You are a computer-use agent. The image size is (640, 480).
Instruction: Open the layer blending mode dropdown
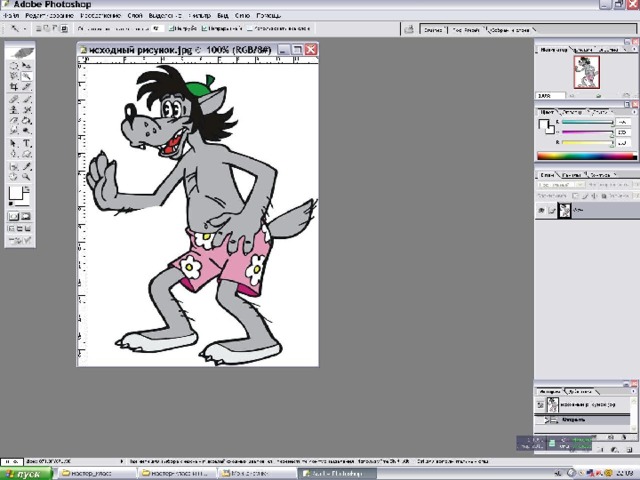coord(562,185)
